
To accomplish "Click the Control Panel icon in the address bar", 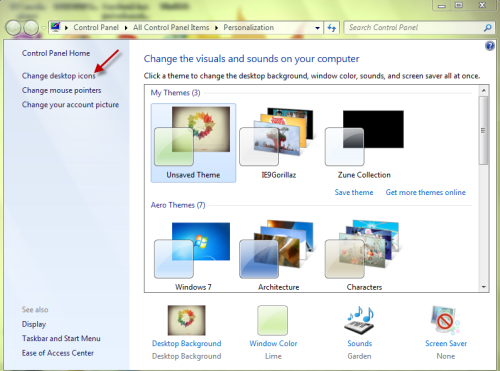I will click(x=55, y=27).
